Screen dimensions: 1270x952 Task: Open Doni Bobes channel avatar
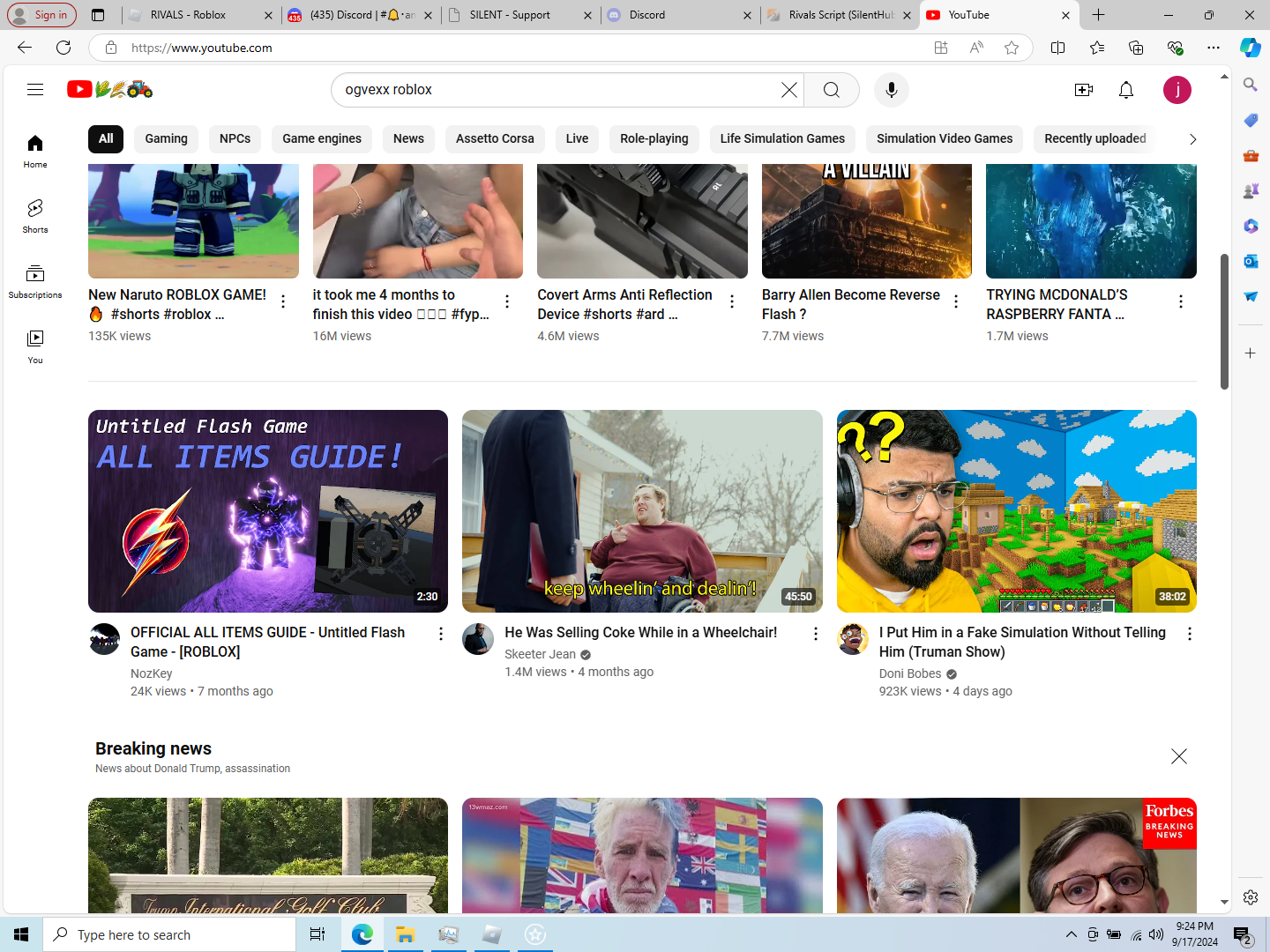(x=853, y=639)
